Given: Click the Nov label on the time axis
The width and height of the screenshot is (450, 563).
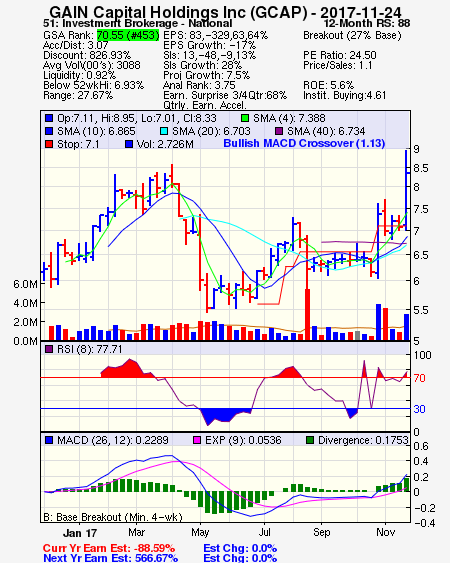Looking at the screenshot, I should (385, 532).
